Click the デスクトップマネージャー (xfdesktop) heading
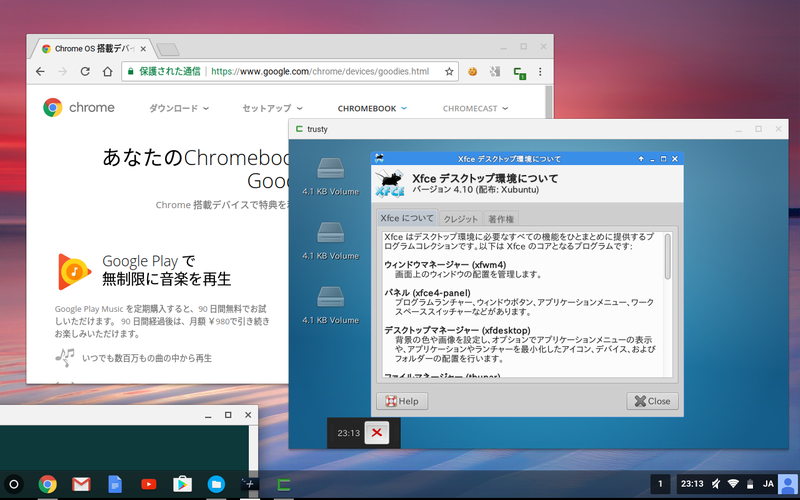 coord(457,330)
